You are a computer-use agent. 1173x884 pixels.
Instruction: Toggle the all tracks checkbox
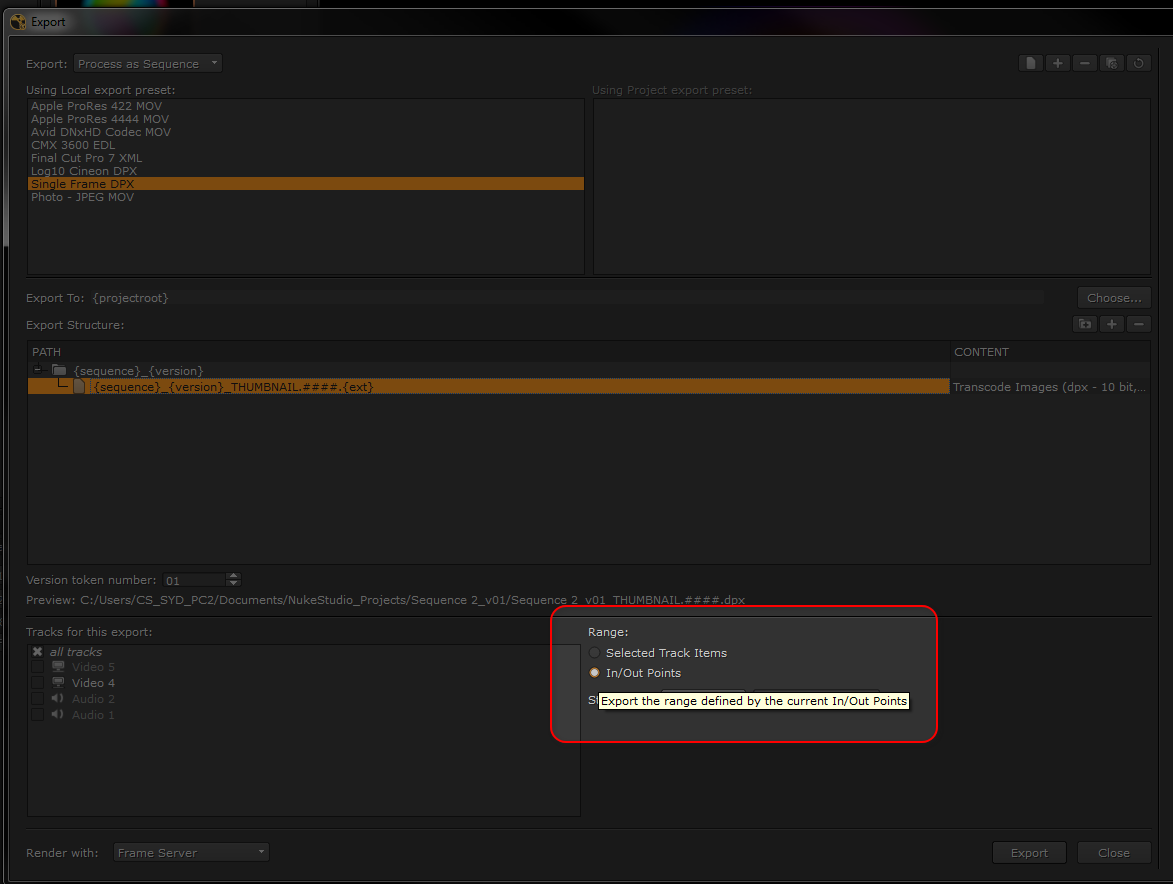tap(37, 652)
